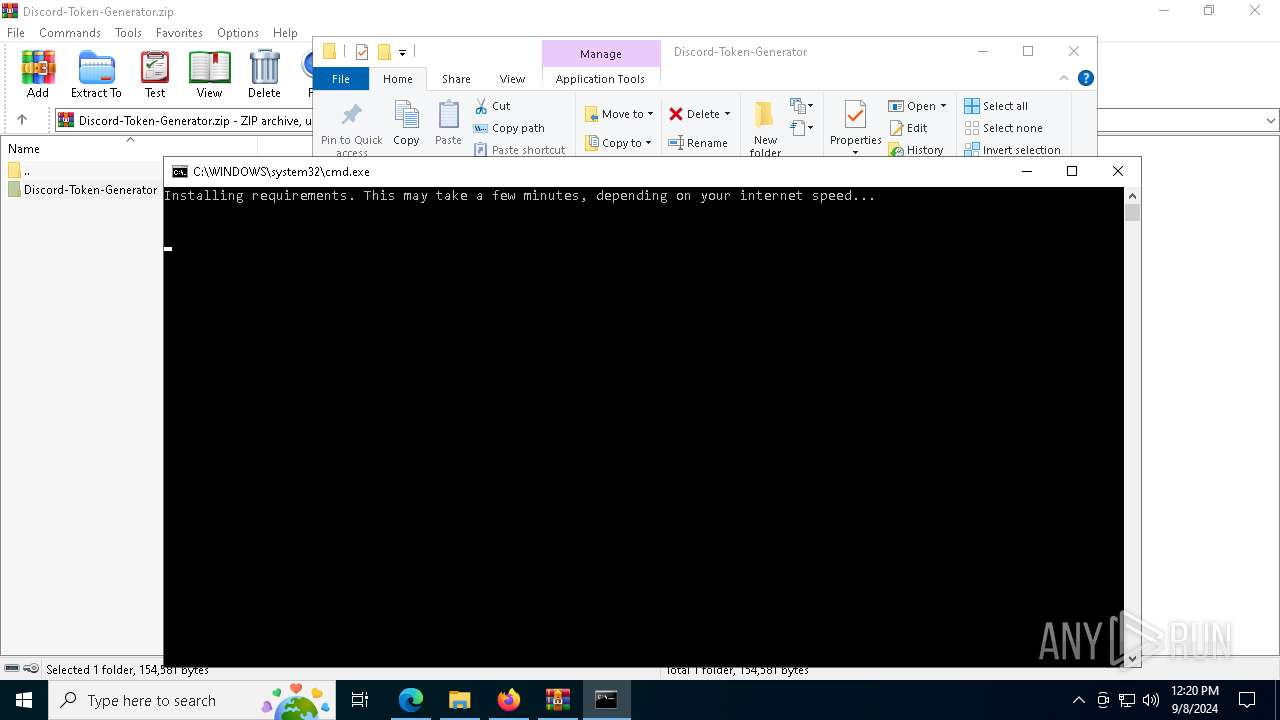Click WinRAR Delete trash icon
1280x720 pixels.
pos(264,74)
